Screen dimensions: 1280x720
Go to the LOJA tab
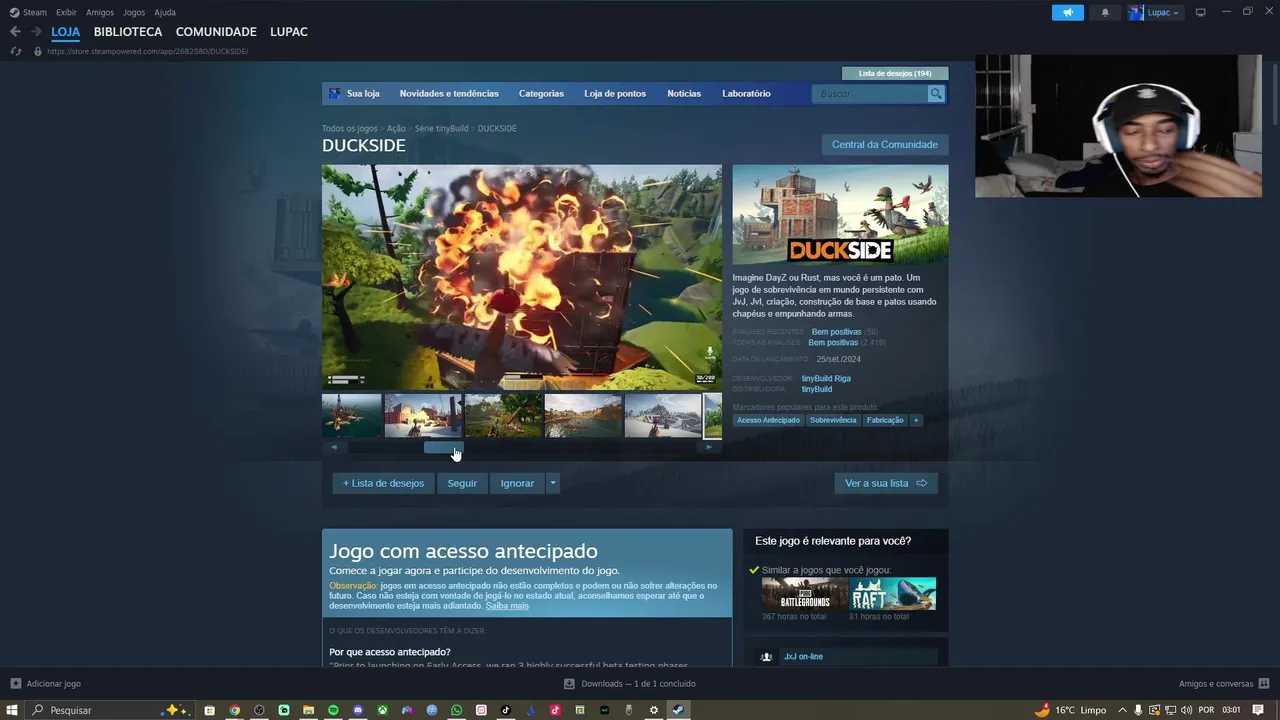[x=66, y=32]
